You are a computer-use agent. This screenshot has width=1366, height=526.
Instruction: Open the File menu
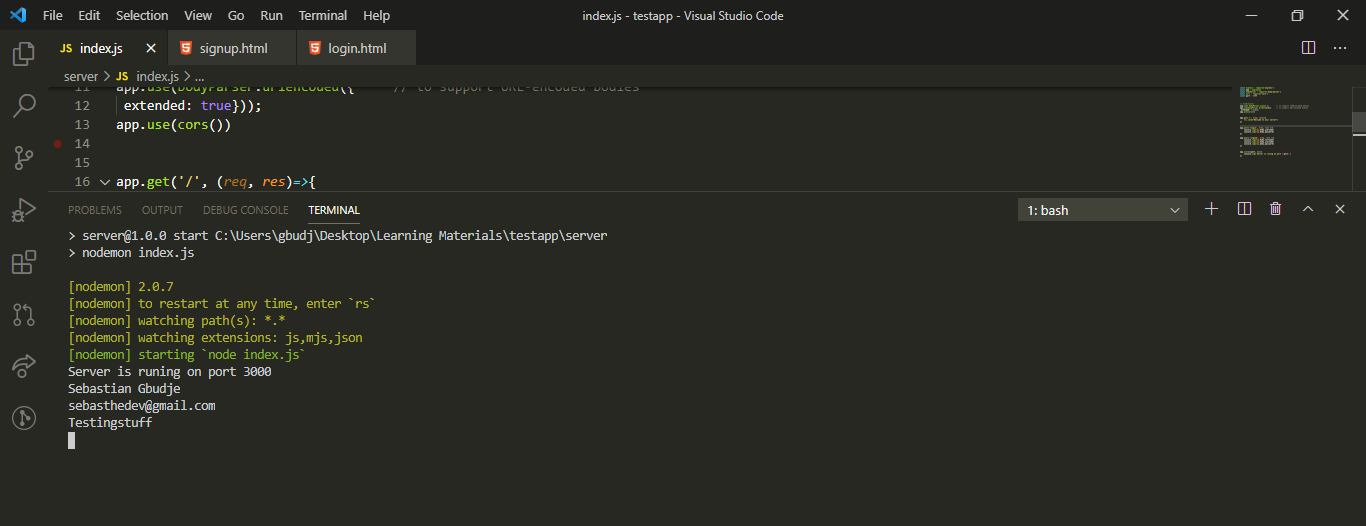[x=53, y=15]
